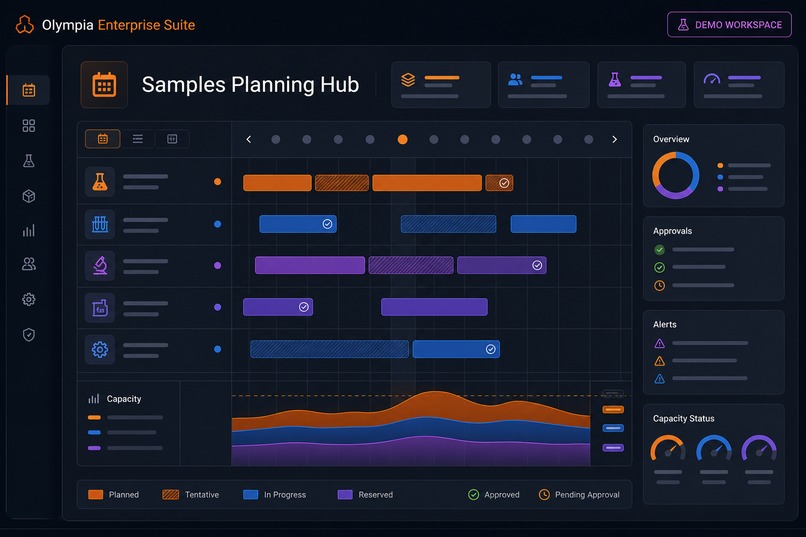Click the Planned orange legend swatch
Screen dimensions: 806x537
point(96,494)
